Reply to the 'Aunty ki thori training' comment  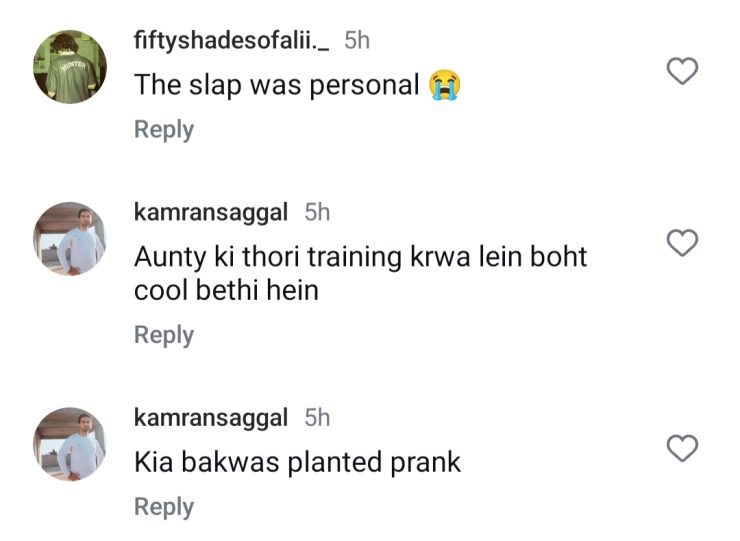coord(164,335)
